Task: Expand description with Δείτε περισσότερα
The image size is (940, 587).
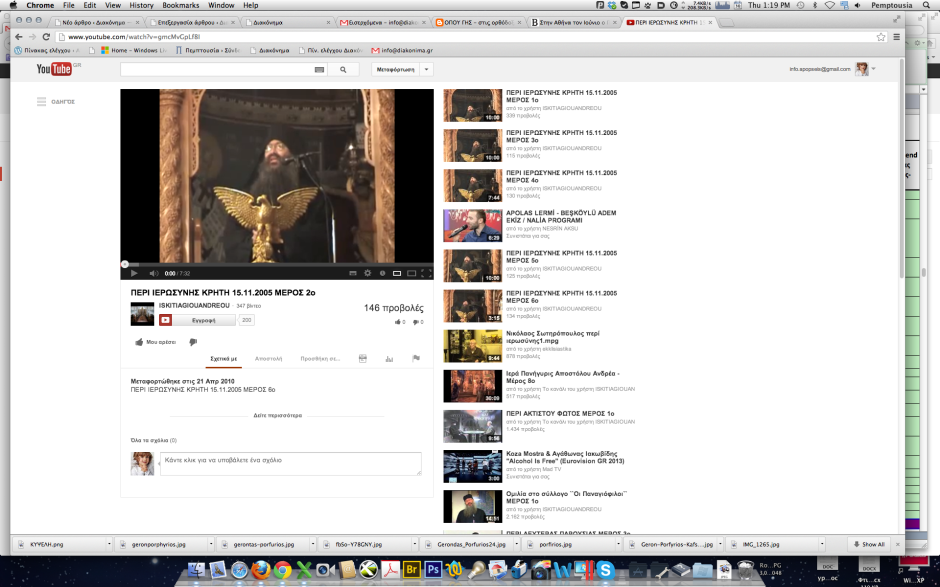Action: click(277, 415)
